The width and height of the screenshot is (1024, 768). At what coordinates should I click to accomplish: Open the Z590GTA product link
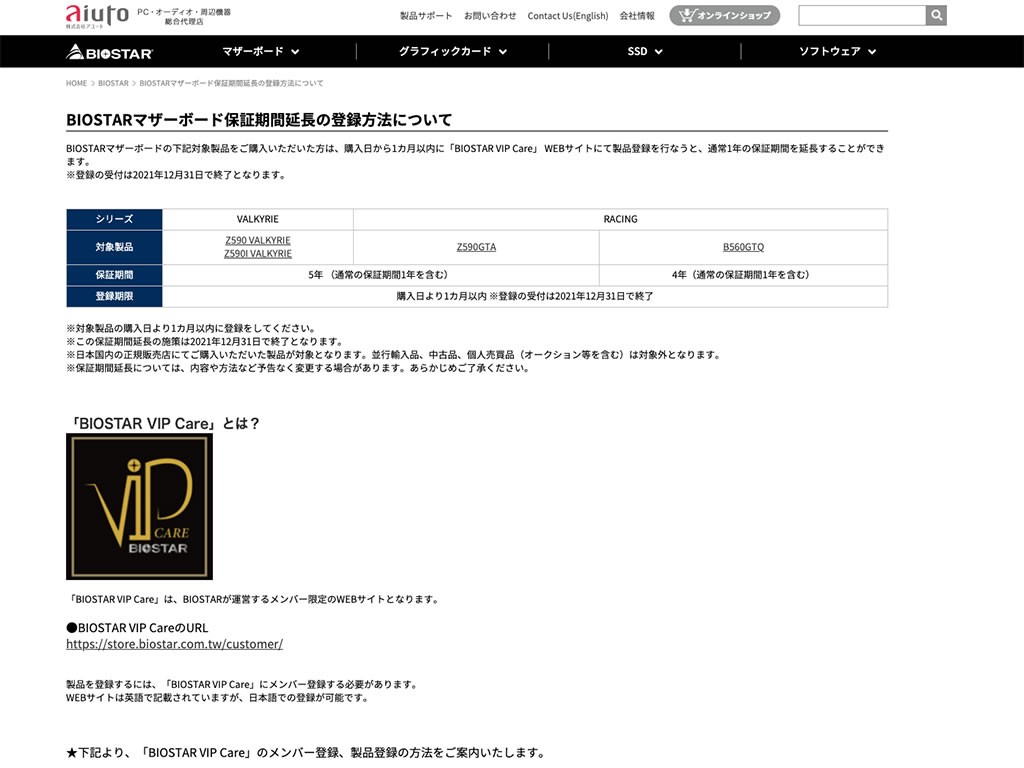tap(476, 247)
